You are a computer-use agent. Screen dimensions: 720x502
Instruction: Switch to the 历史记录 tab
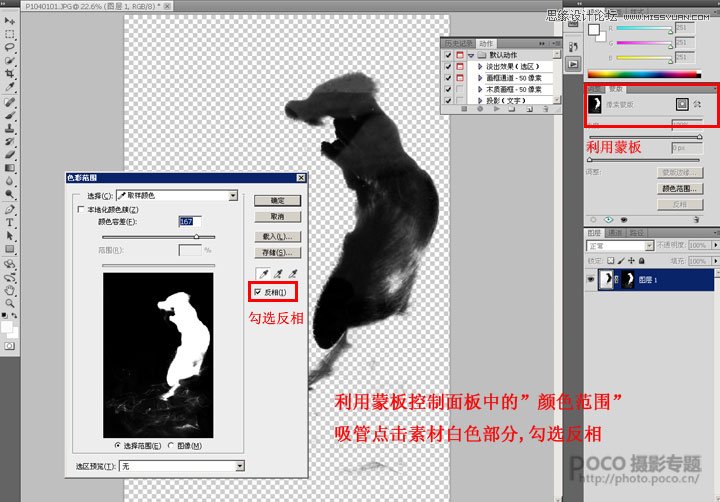pos(458,43)
